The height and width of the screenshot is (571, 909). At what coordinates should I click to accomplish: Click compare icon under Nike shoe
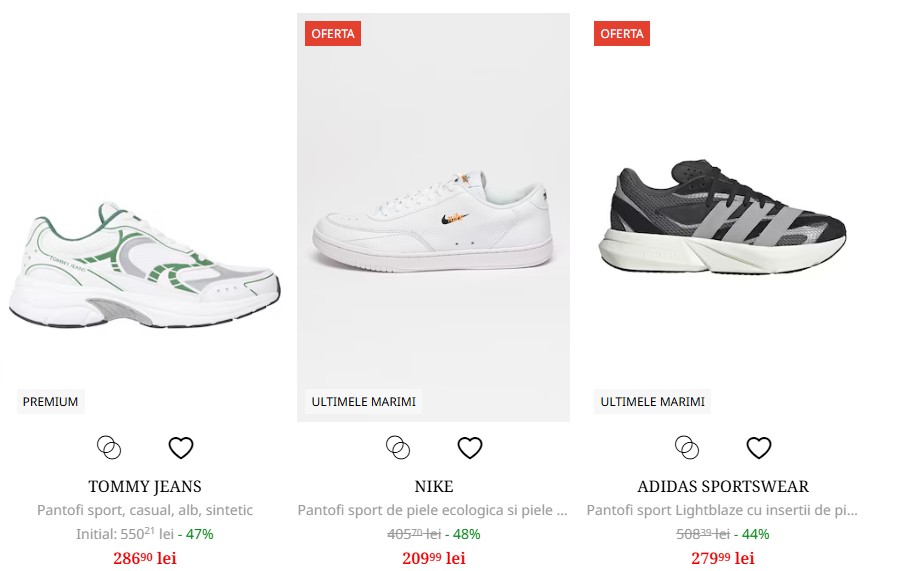click(x=398, y=447)
